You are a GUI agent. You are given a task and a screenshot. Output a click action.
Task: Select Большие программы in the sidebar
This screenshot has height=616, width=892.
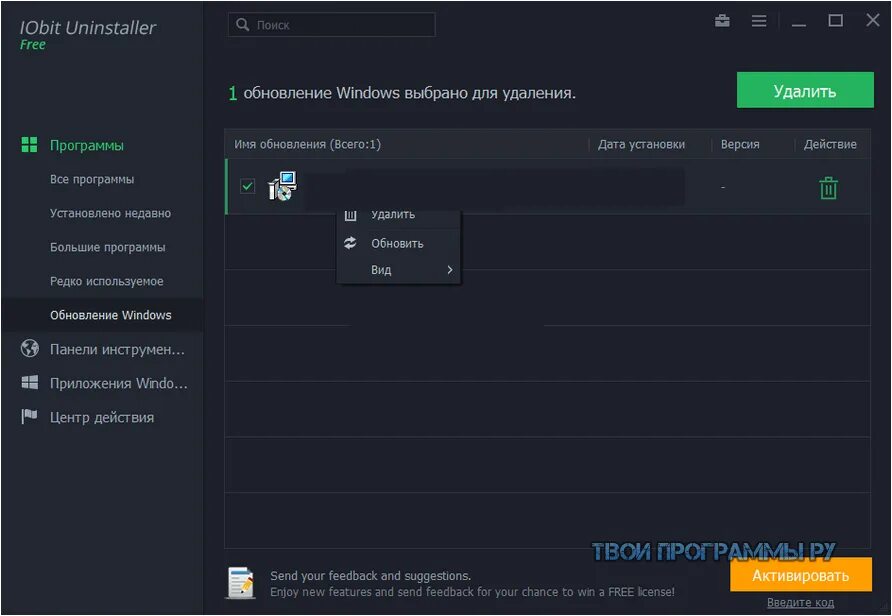108,247
